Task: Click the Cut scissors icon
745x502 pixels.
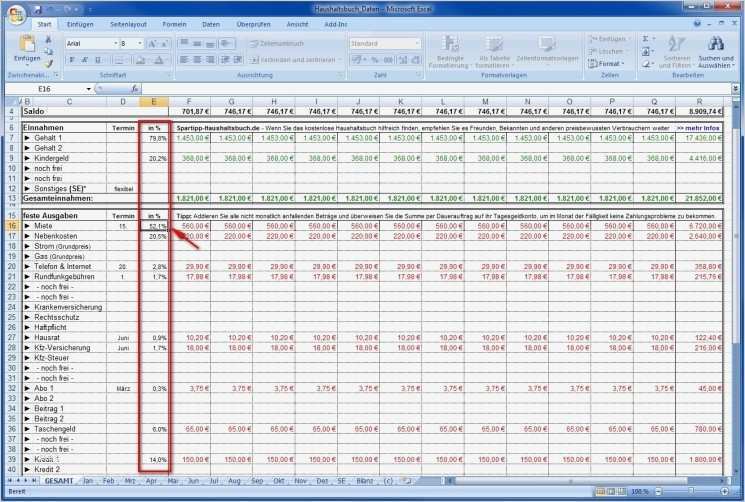Action: [48, 40]
